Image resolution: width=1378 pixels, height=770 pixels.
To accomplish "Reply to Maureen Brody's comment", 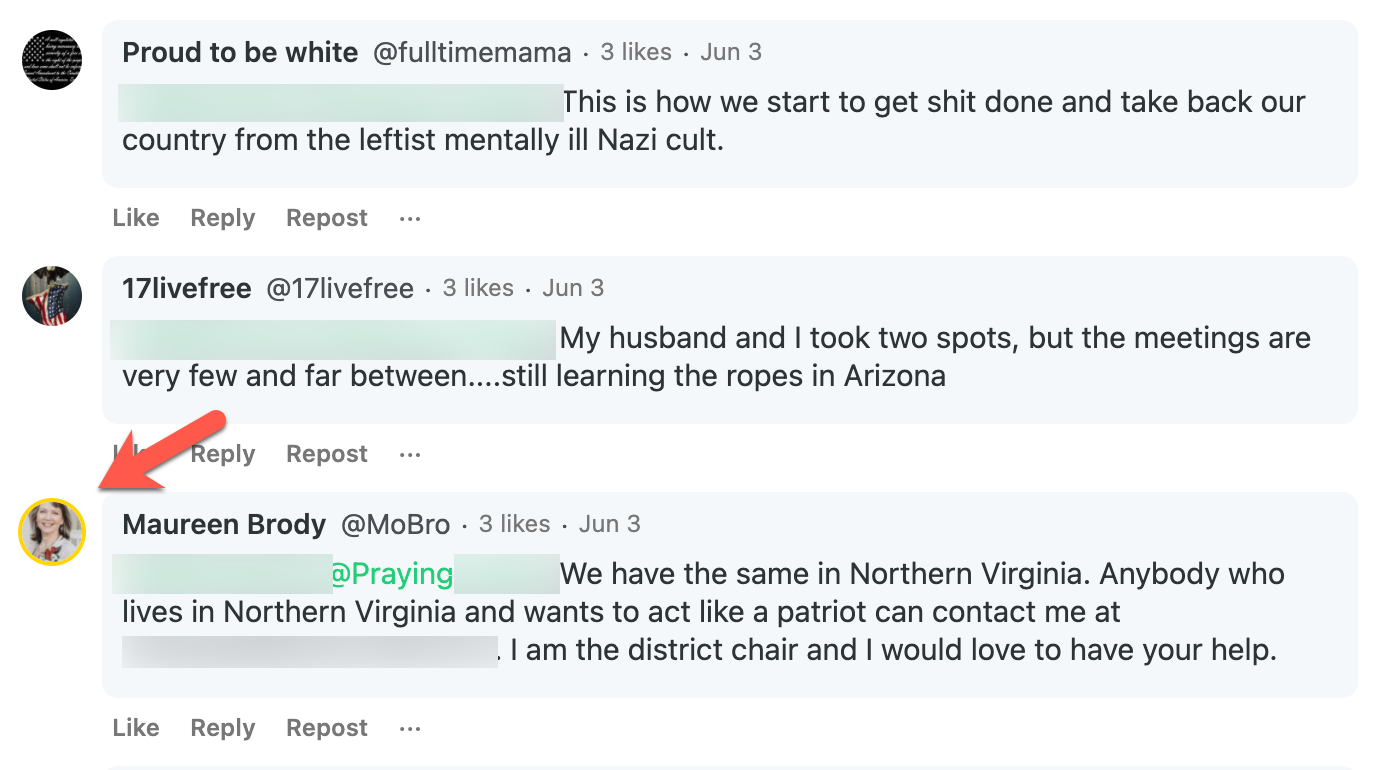I will (223, 728).
